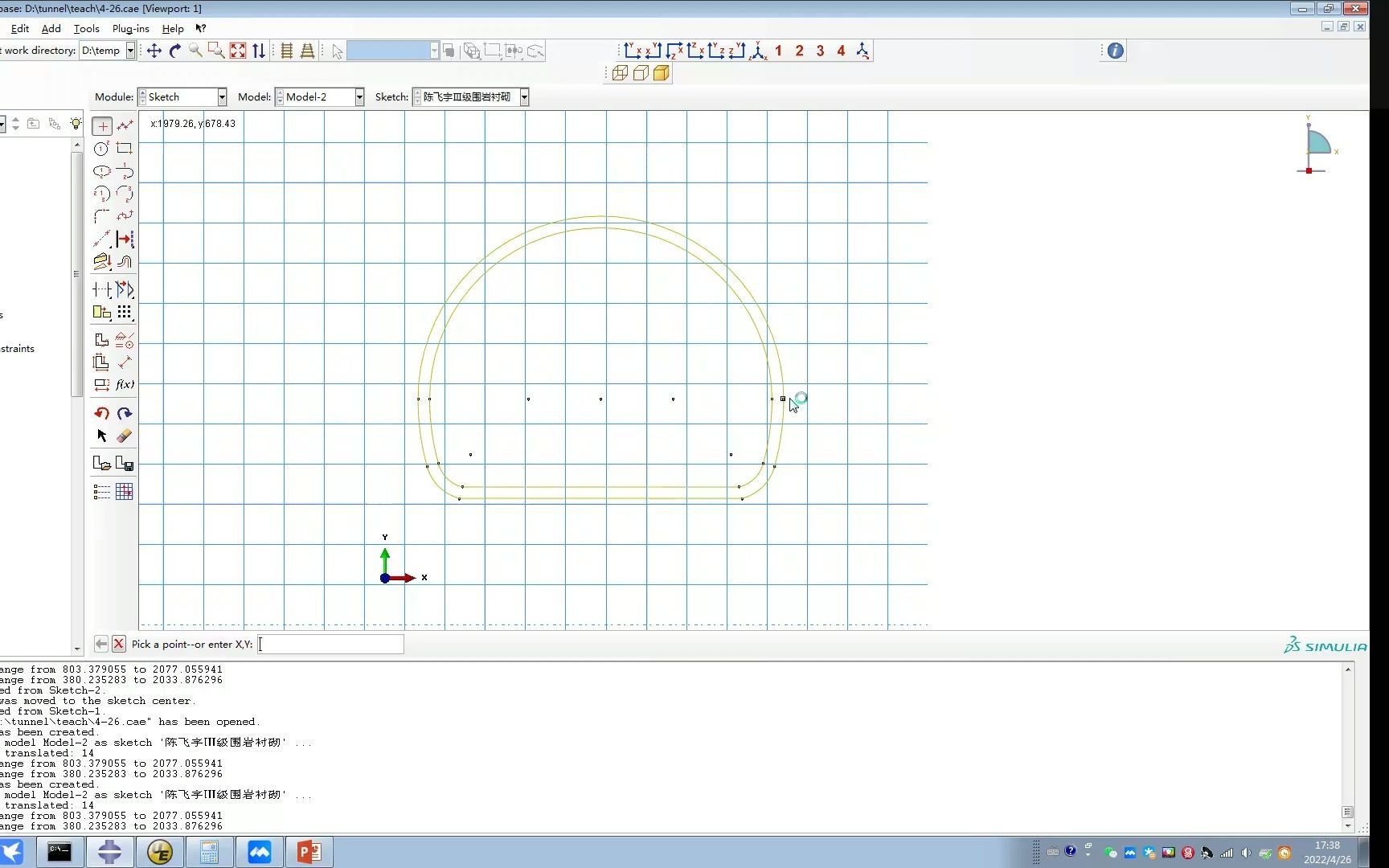Activate the context help pointer

coord(201,29)
